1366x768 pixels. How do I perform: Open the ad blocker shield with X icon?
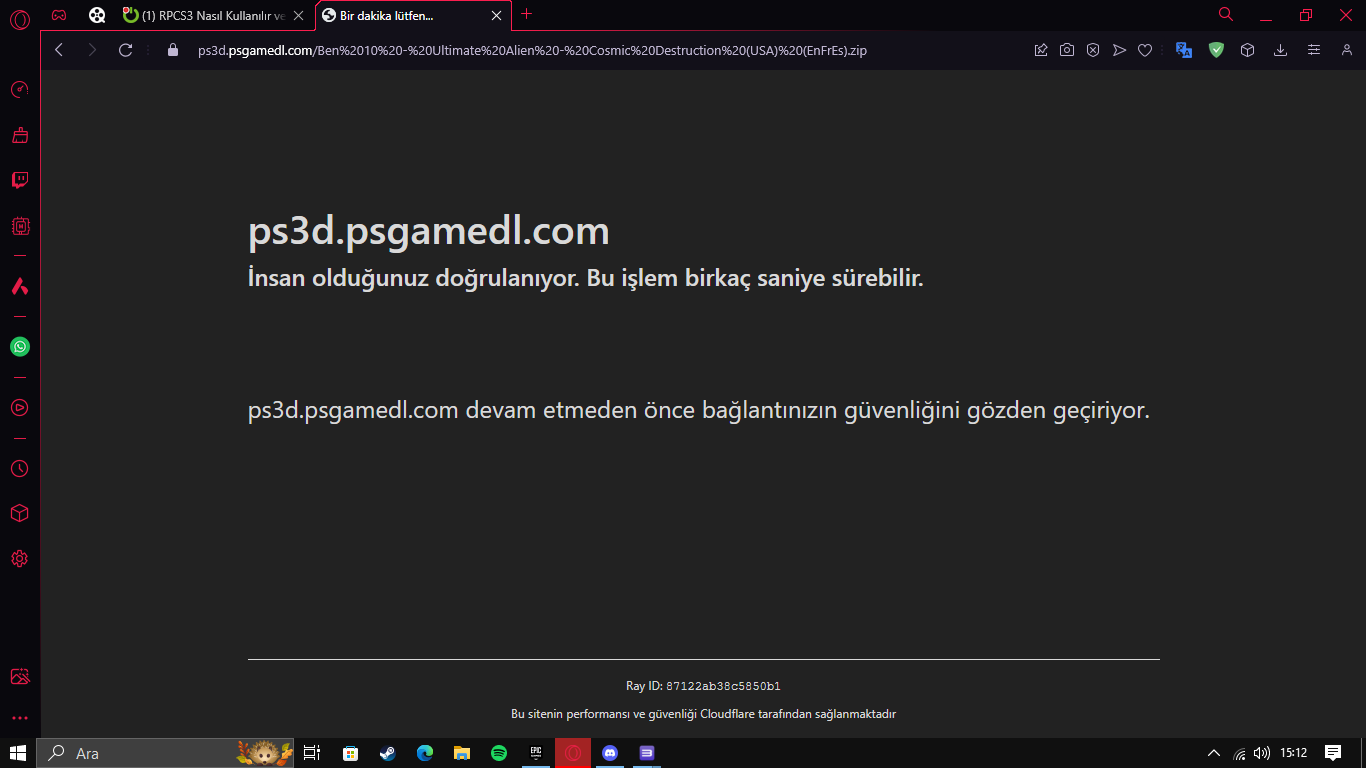[x=1093, y=50]
